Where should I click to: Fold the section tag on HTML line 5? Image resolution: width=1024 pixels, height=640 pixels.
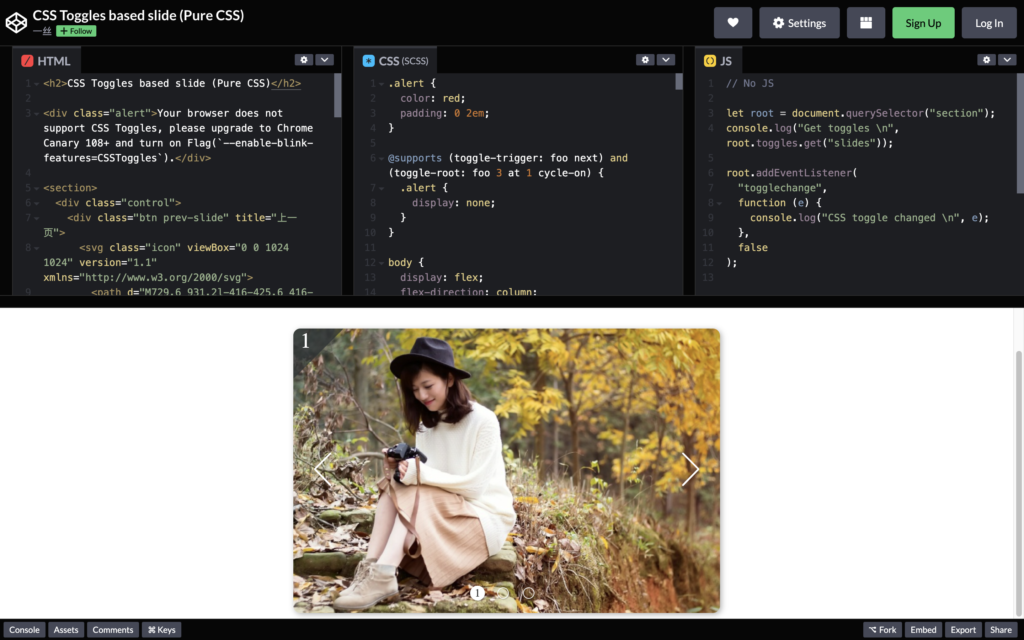pyautogui.click(x=37, y=188)
